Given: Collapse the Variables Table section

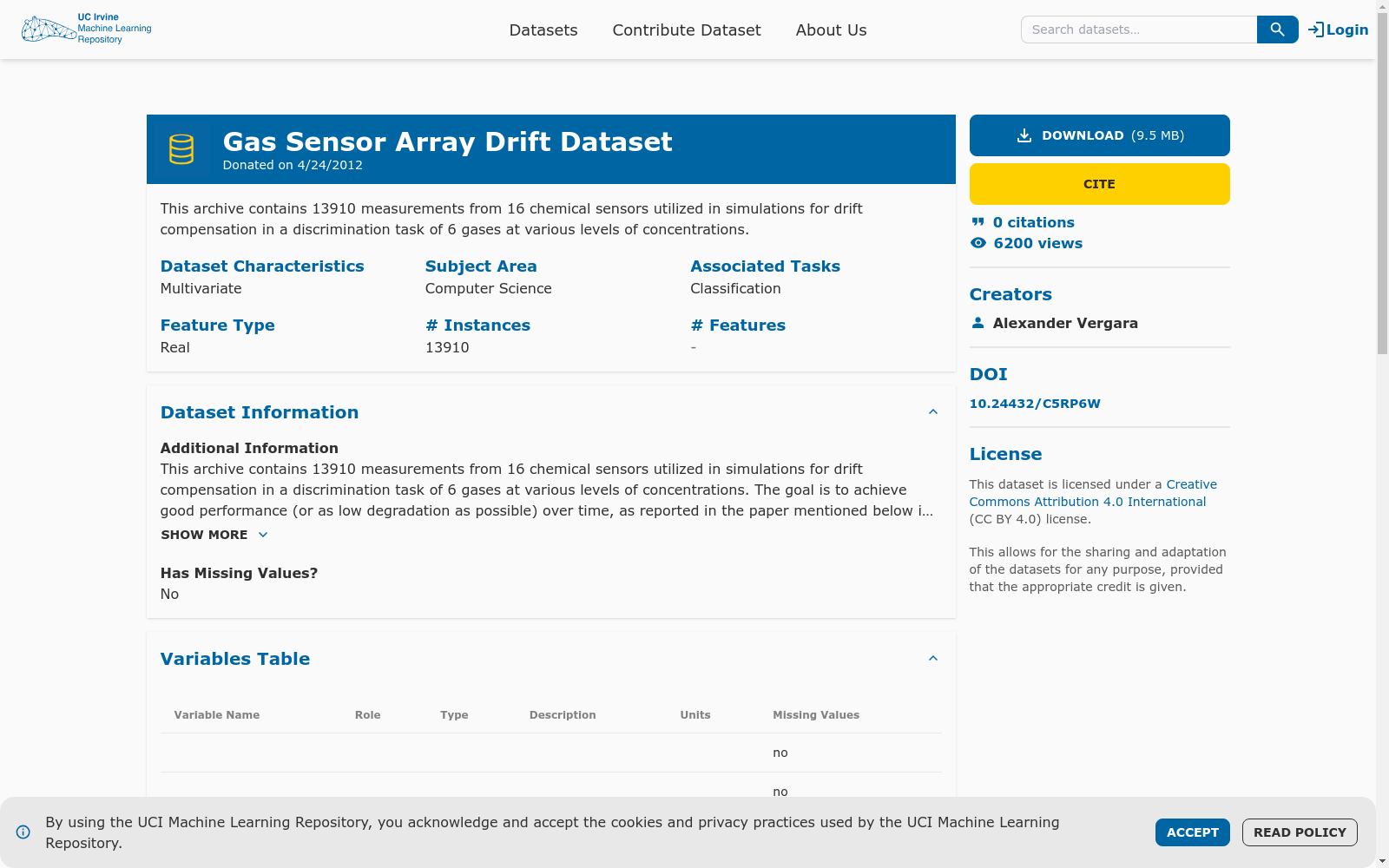Looking at the screenshot, I should [x=933, y=658].
